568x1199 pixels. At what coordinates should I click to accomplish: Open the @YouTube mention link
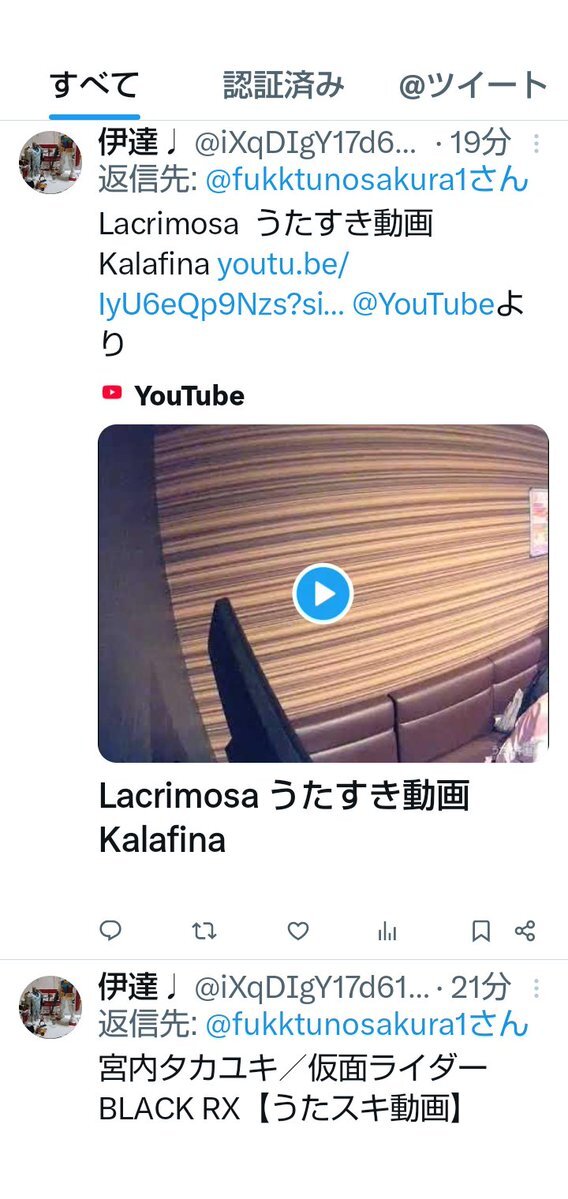point(423,304)
